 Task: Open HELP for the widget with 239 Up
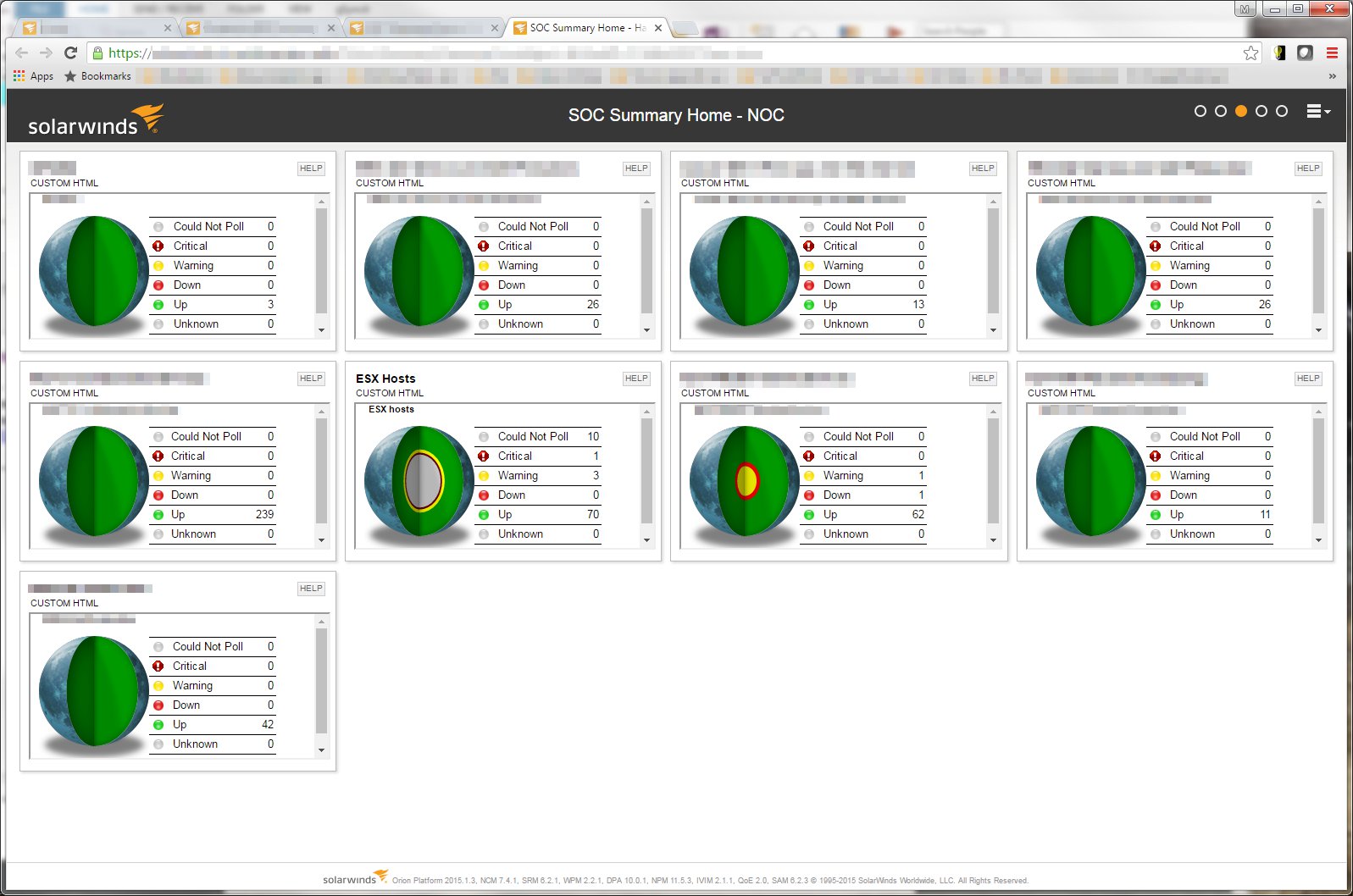pos(311,379)
